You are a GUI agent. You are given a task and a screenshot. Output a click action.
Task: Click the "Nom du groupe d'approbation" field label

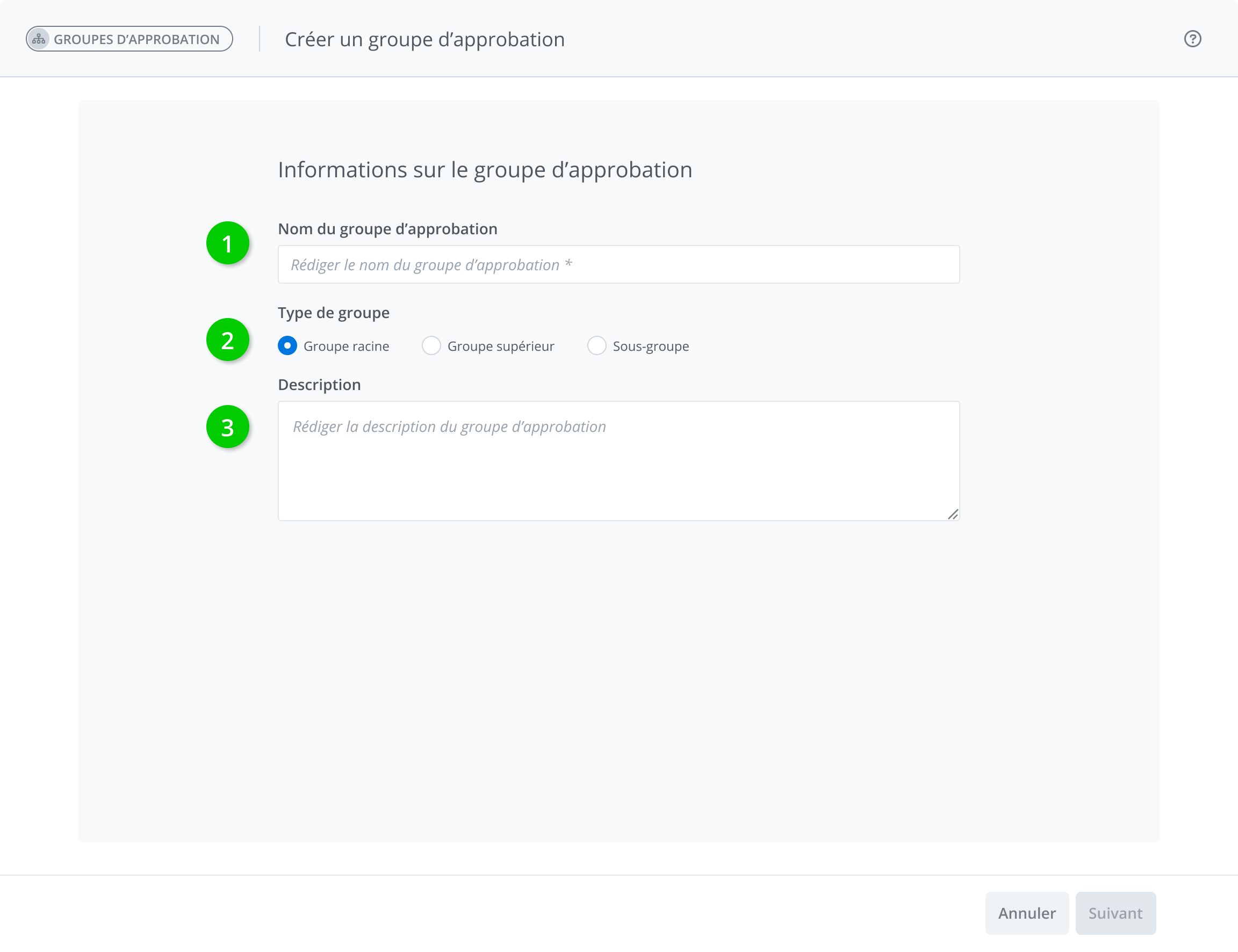[x=387, y=229]
